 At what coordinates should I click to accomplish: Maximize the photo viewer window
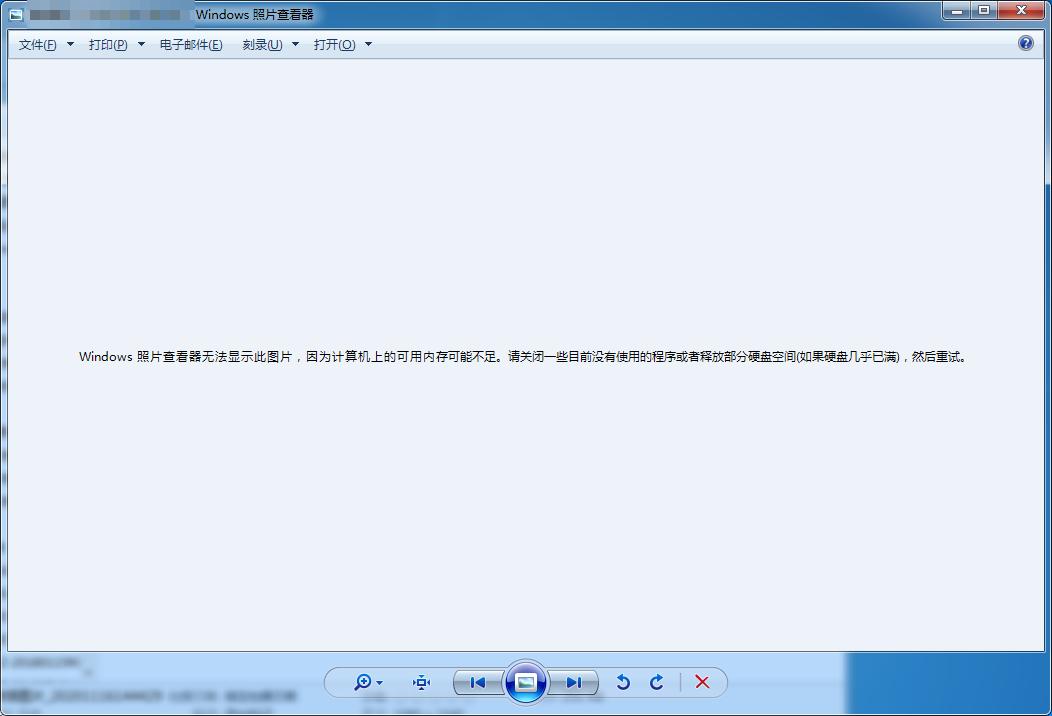pyautogui.click(x=984, y=10)
